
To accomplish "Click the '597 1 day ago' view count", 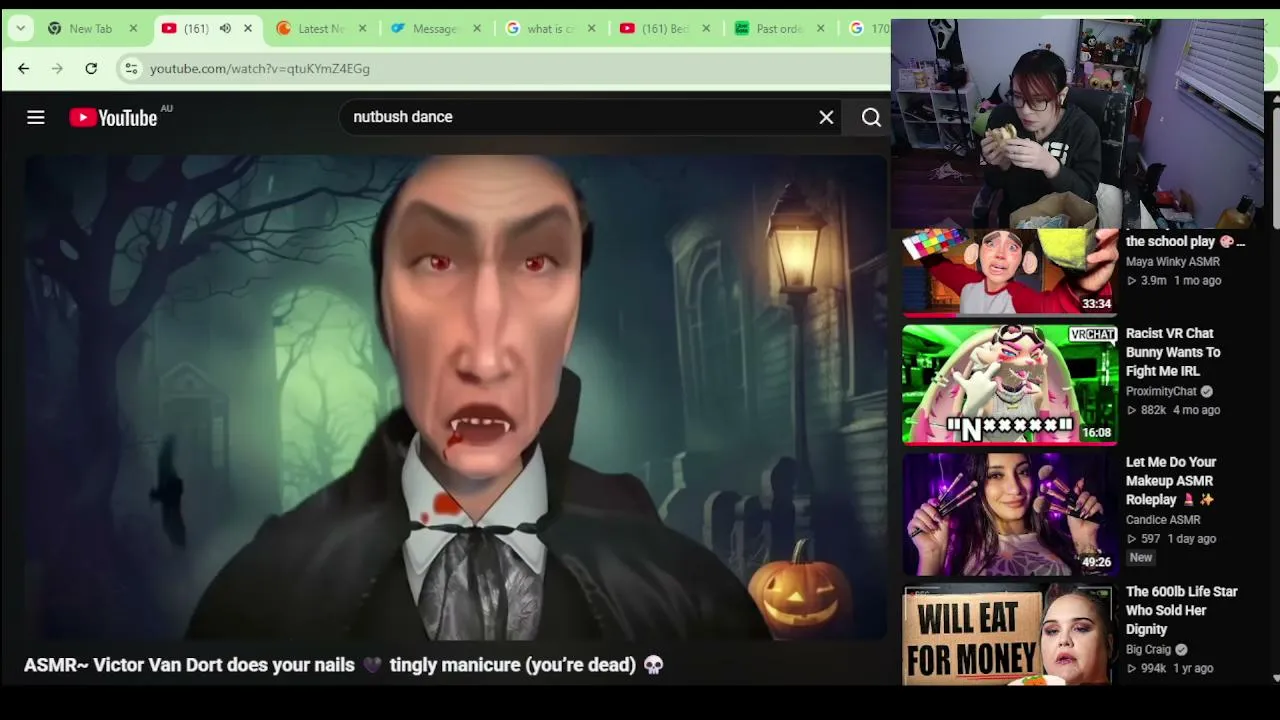I will 1171,539.
